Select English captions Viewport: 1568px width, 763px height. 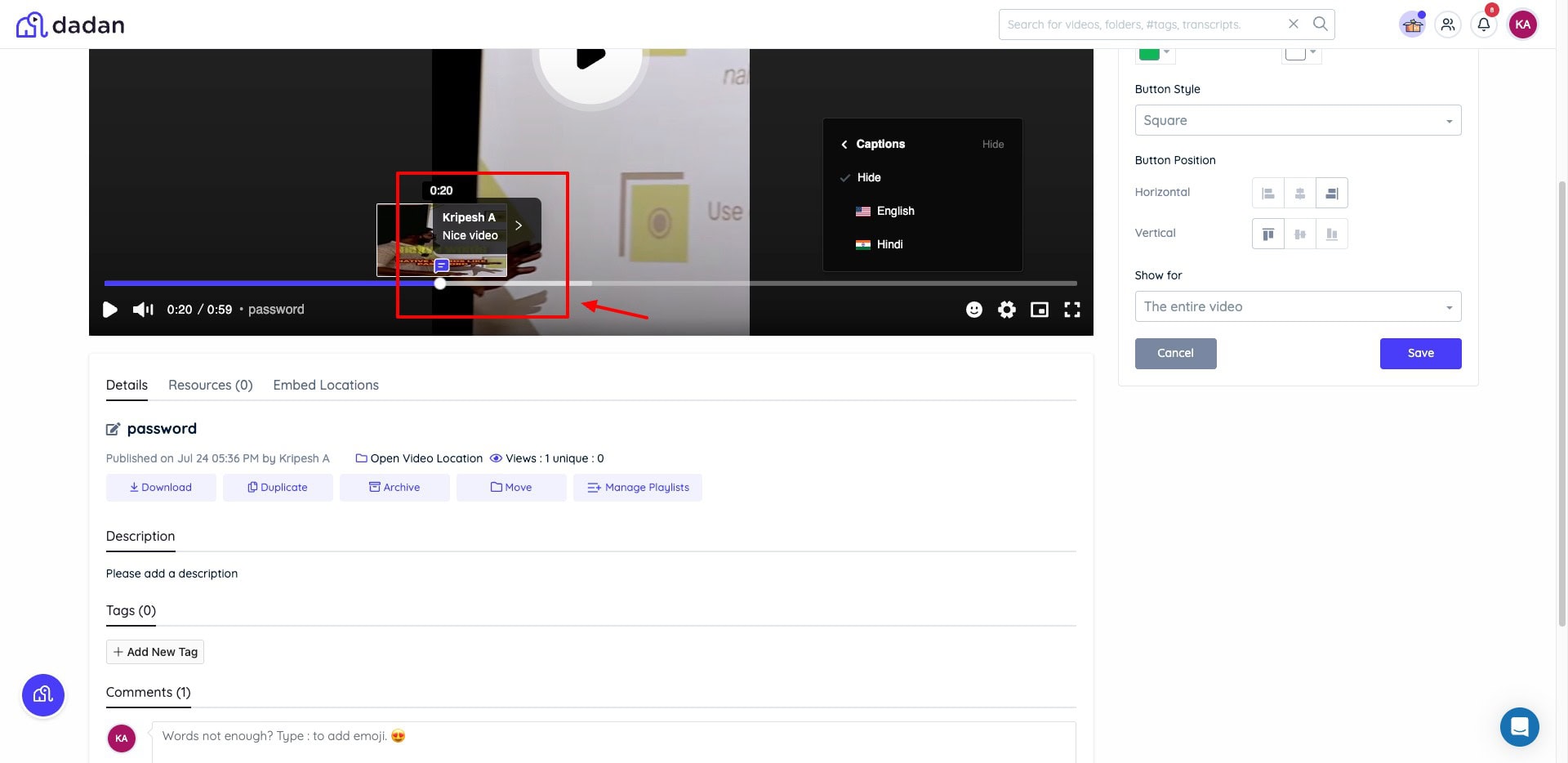pyautogui.click(x=895, y=211)
